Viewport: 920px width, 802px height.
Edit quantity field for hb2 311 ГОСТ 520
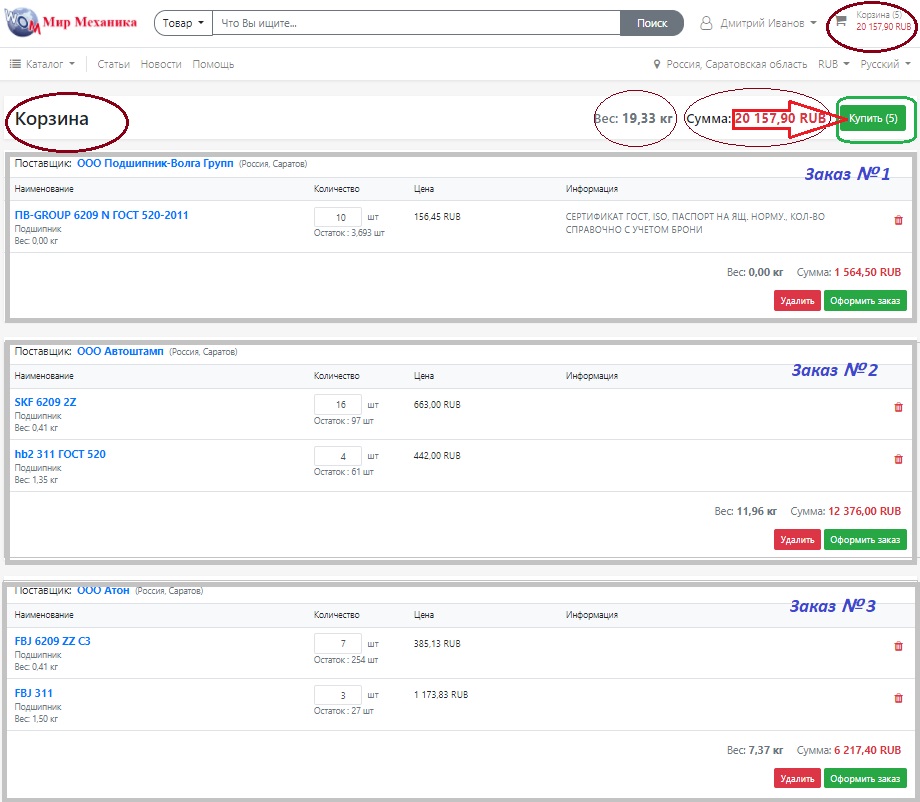tap(337, 456)
